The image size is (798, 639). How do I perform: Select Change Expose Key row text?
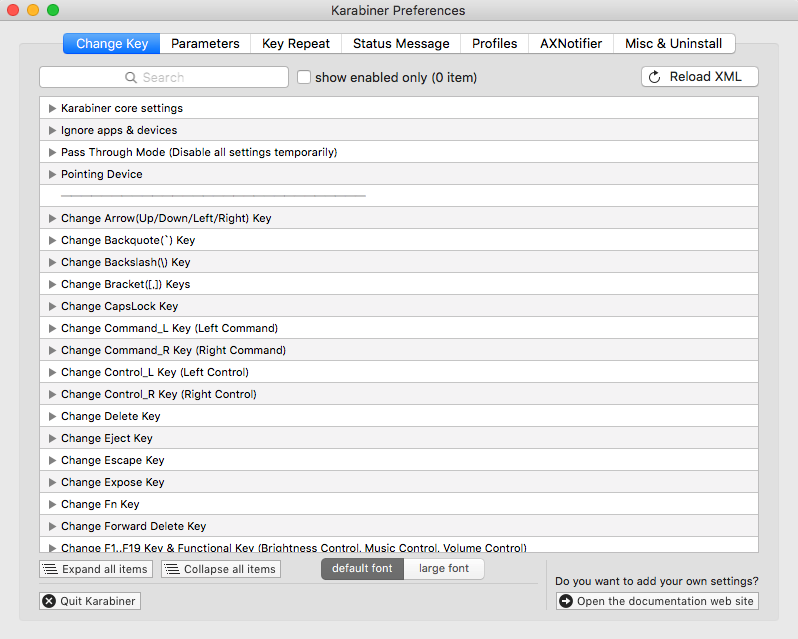point(112,482)
